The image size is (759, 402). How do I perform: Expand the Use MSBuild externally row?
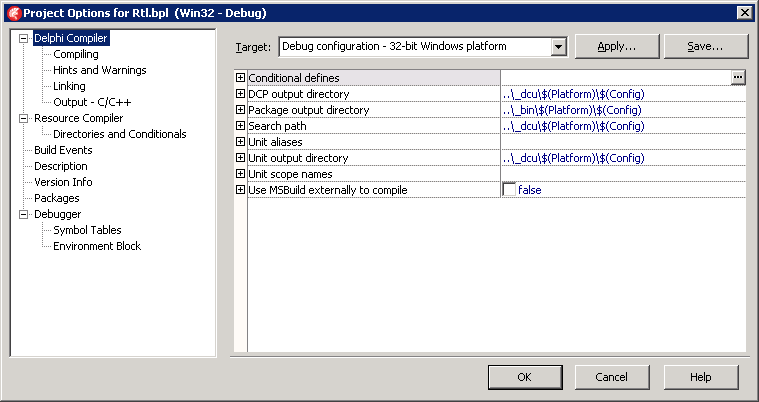click(x=240, y=189)
